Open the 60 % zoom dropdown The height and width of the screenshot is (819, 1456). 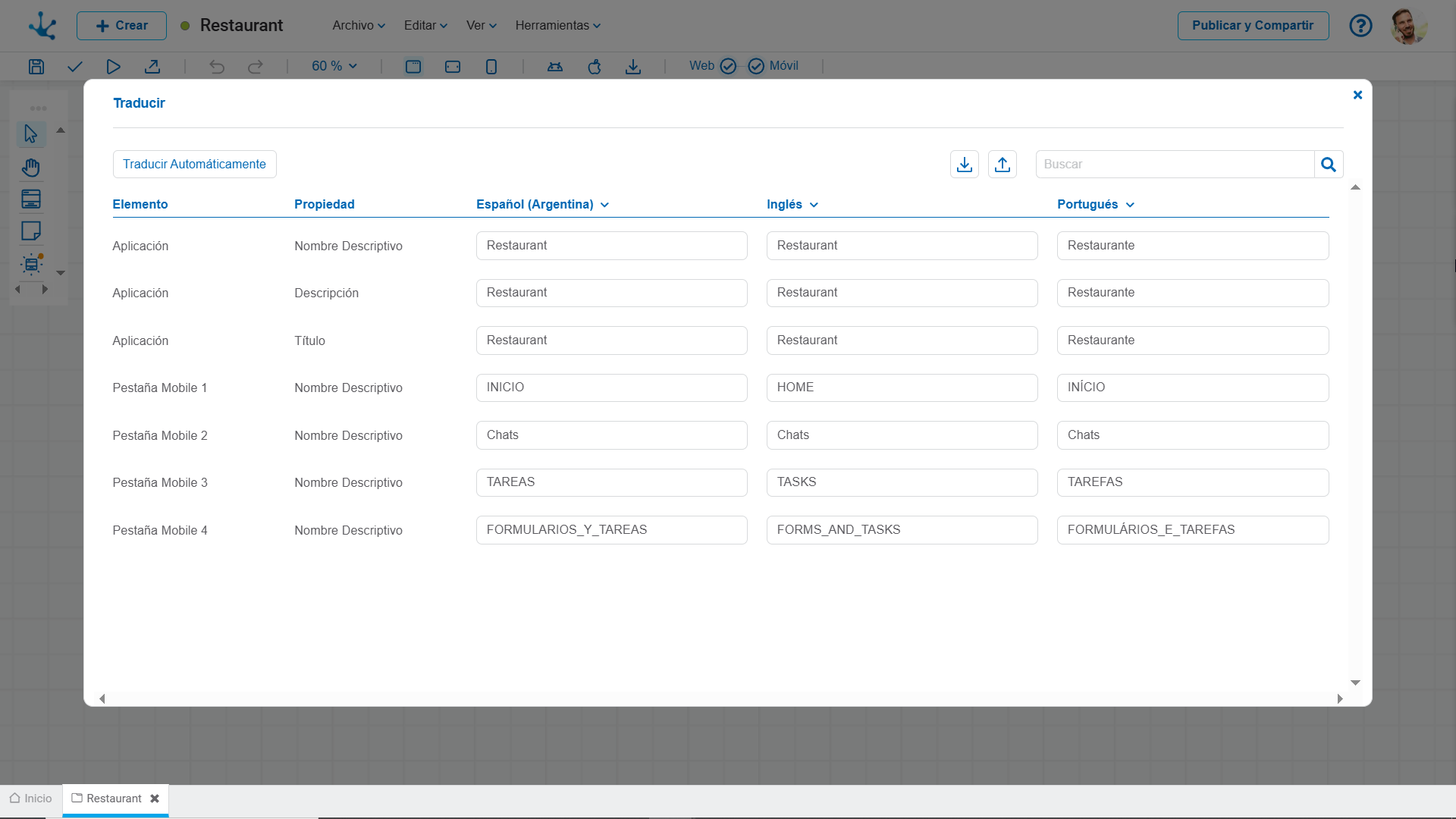tap(334, 66)
